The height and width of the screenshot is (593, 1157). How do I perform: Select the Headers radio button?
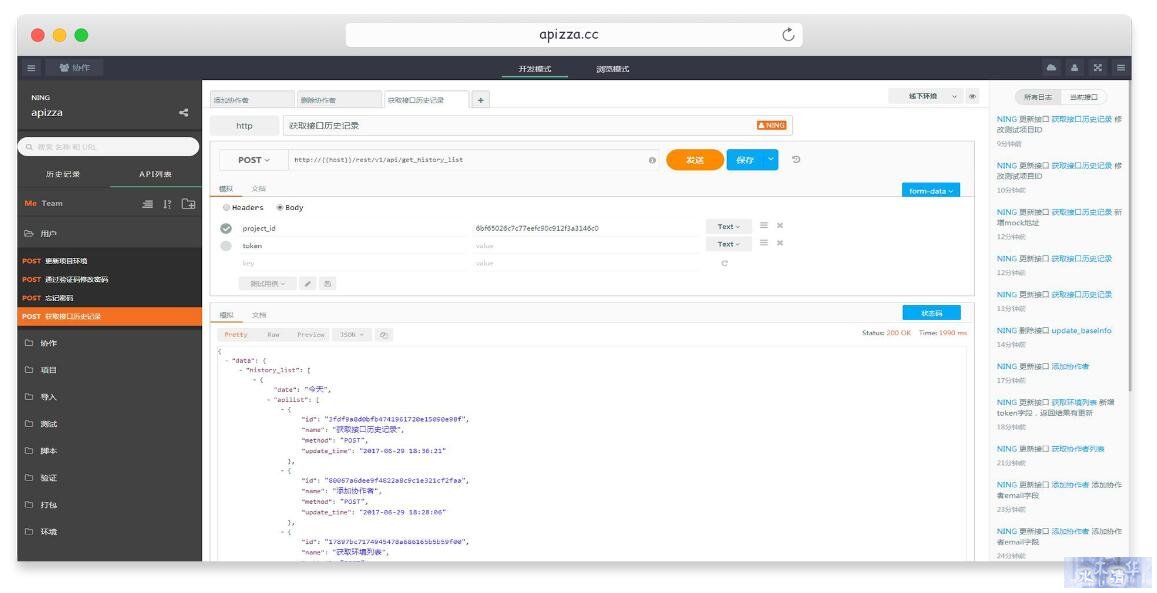227,208
